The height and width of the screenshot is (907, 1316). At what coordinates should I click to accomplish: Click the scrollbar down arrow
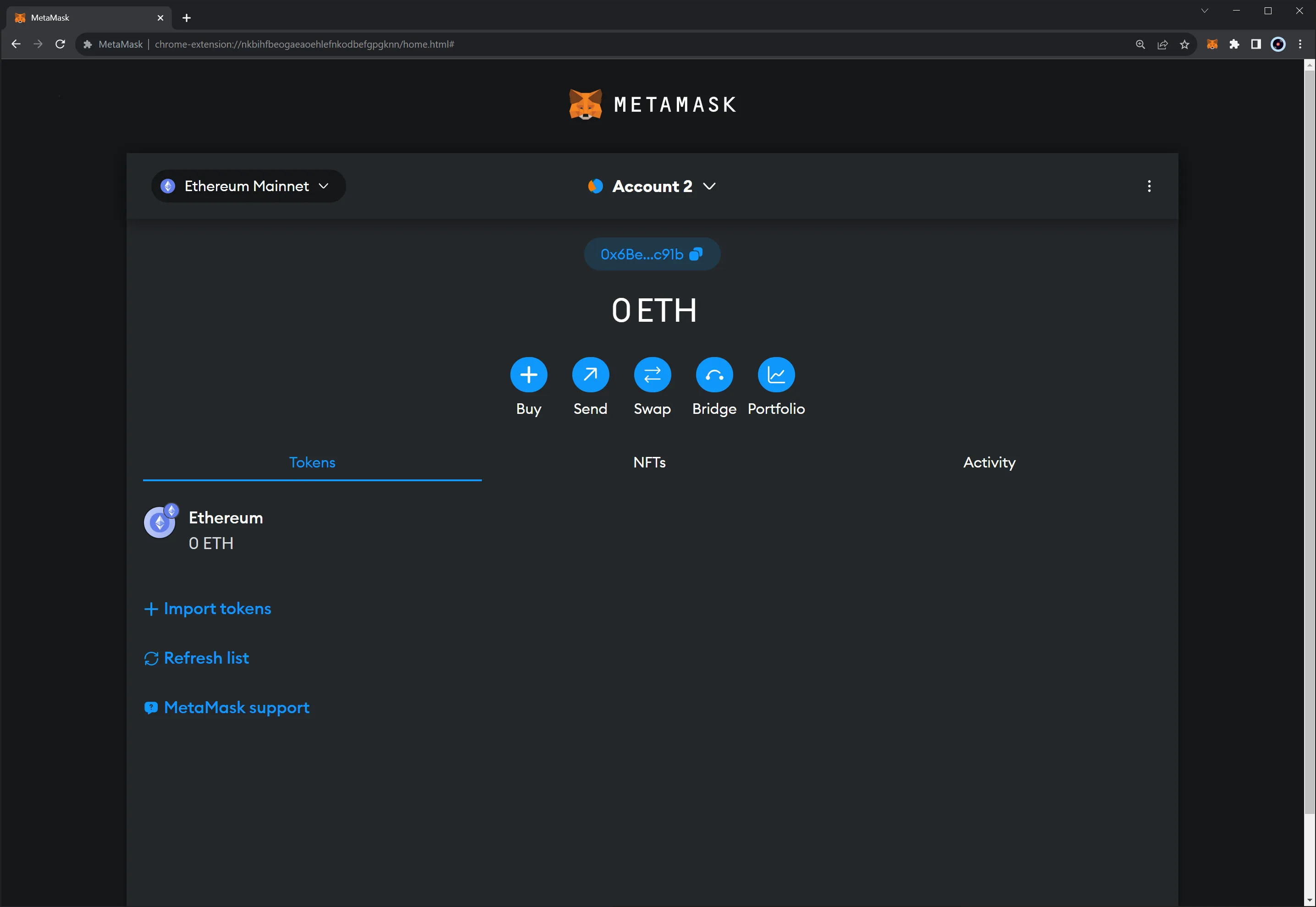[x=1310, y=901]
